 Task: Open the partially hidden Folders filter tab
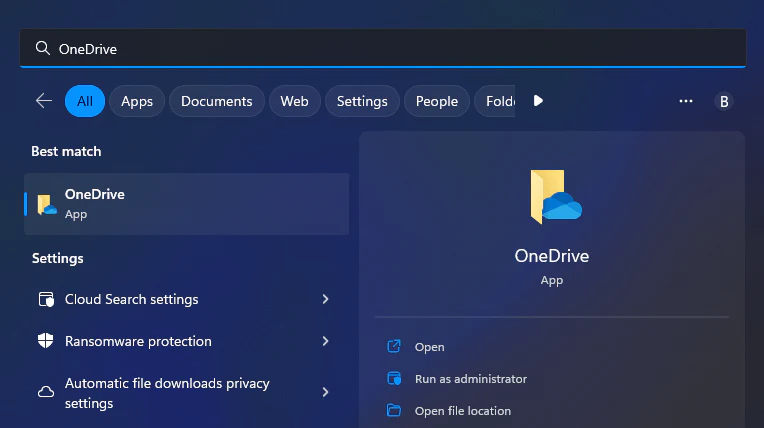[495, 101]
